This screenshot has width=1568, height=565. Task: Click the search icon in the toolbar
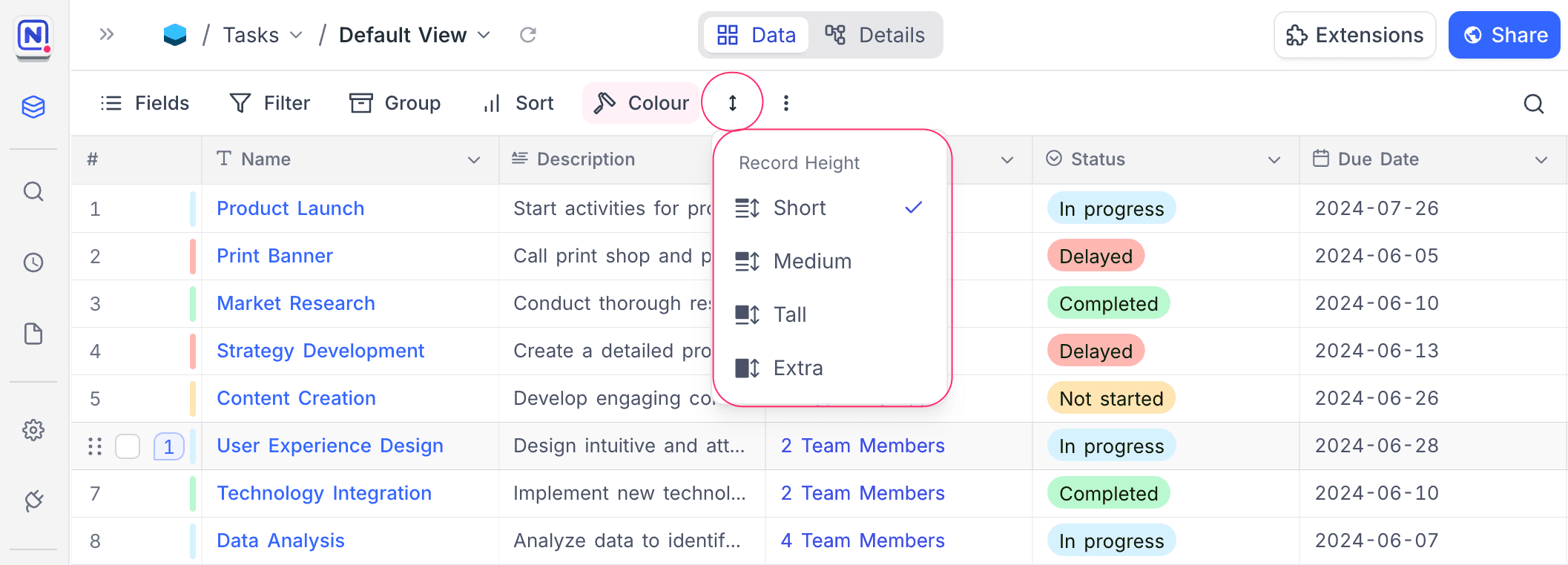click(x=1533, y=104)
